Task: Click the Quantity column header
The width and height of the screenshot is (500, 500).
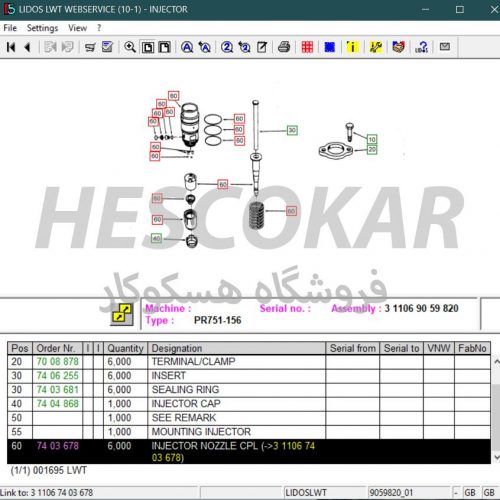Action: point(125,348)
